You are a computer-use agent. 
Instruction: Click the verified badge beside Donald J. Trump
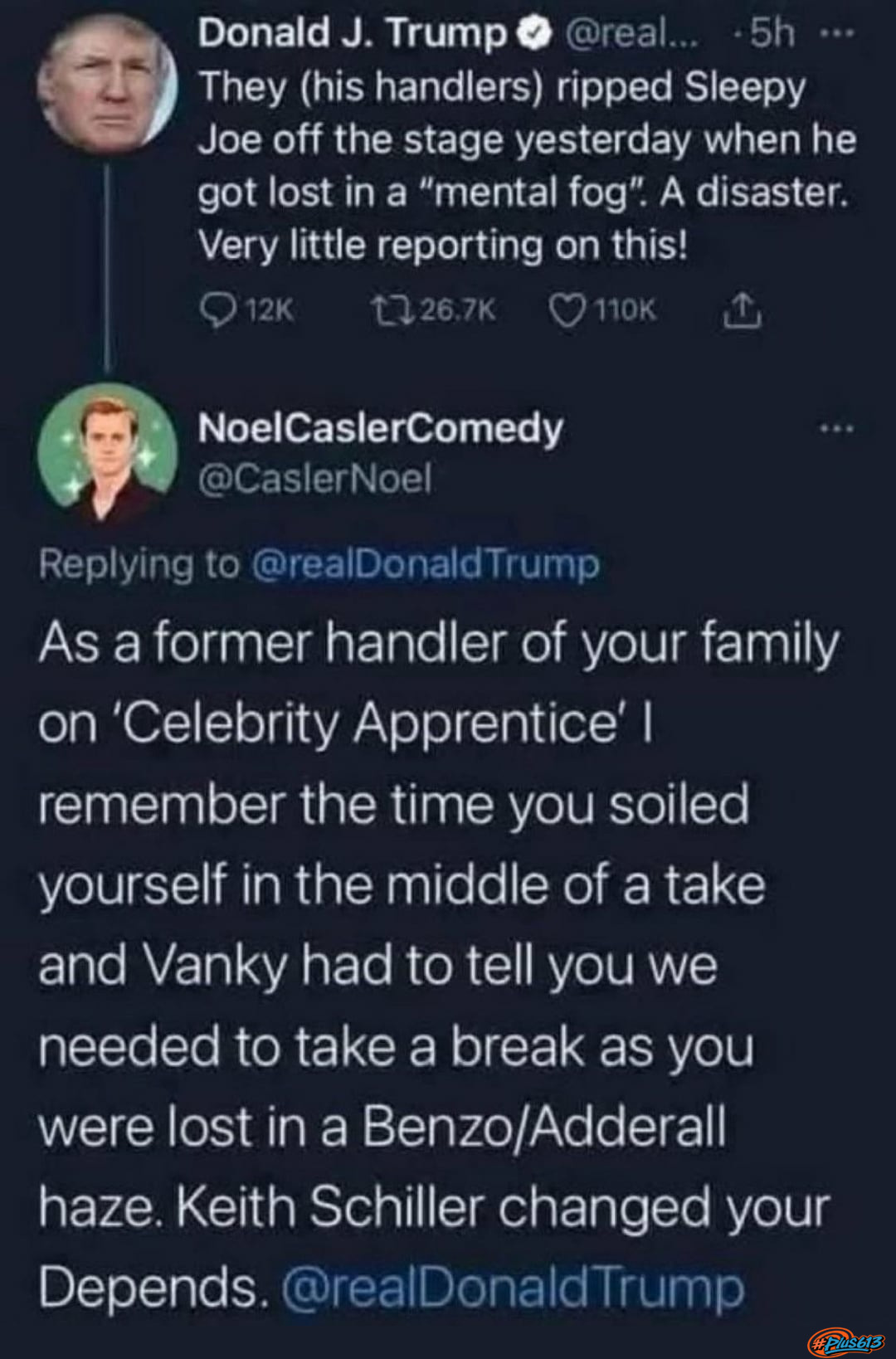coord(535,34)
